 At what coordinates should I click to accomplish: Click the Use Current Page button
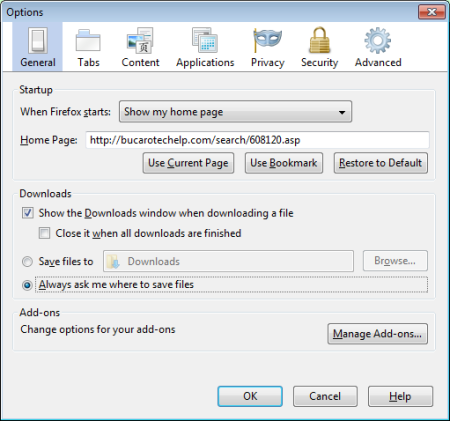coord(188,163)
